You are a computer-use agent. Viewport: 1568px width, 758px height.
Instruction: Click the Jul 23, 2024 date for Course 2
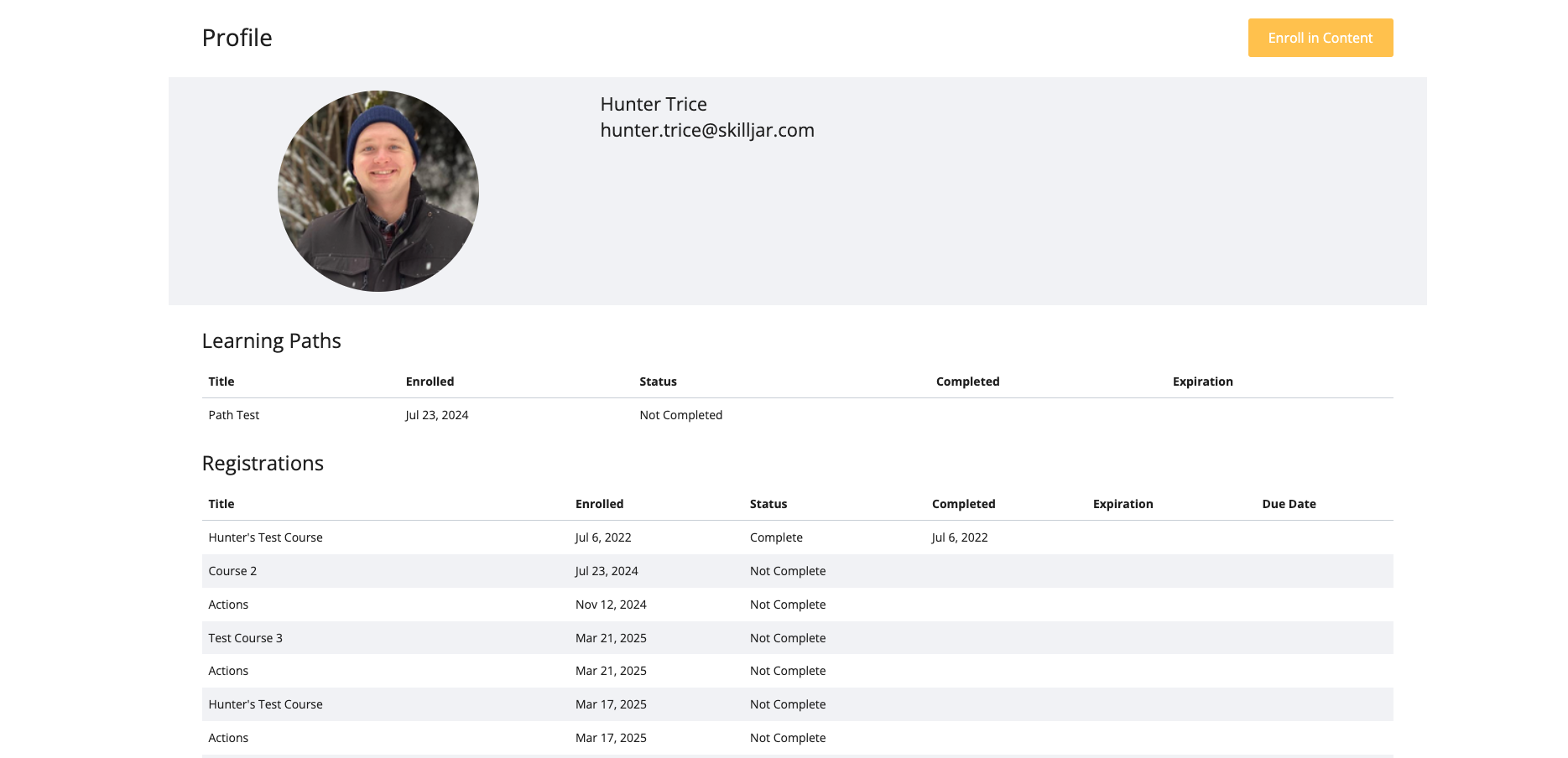[x=607, y=571]
